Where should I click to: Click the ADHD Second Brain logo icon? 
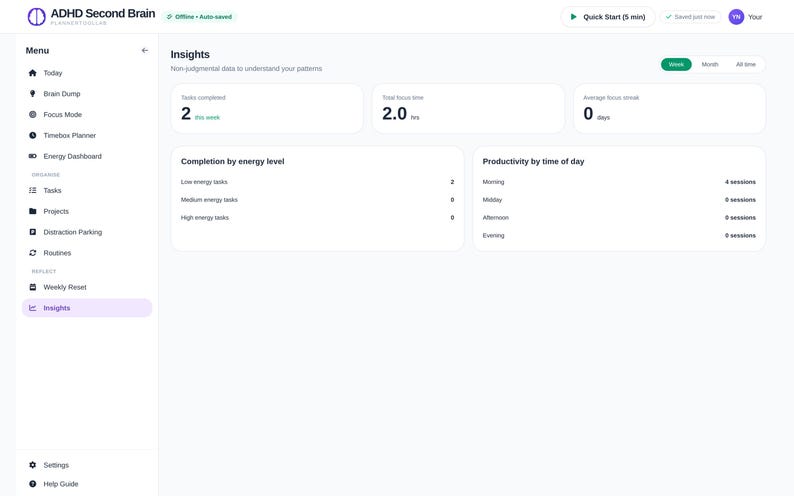pyautogui.click(x=36, y=17)
